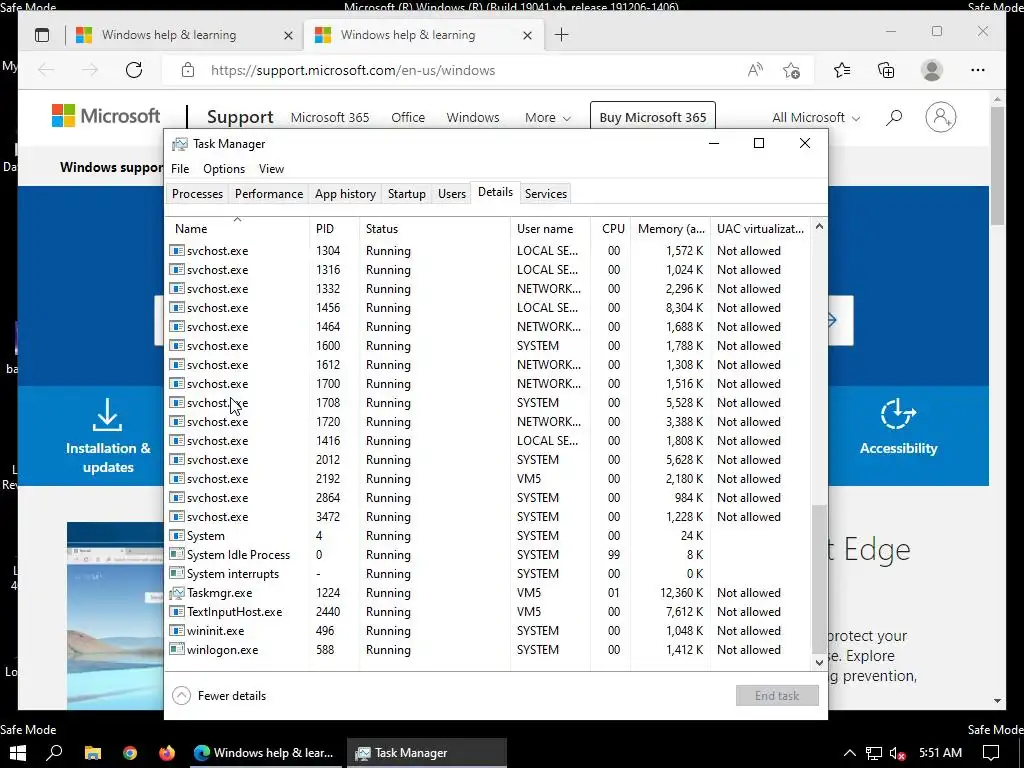This screenshot has width=1024, height=768.
Task: Open the notification center icon
Action: pos(991,753)
